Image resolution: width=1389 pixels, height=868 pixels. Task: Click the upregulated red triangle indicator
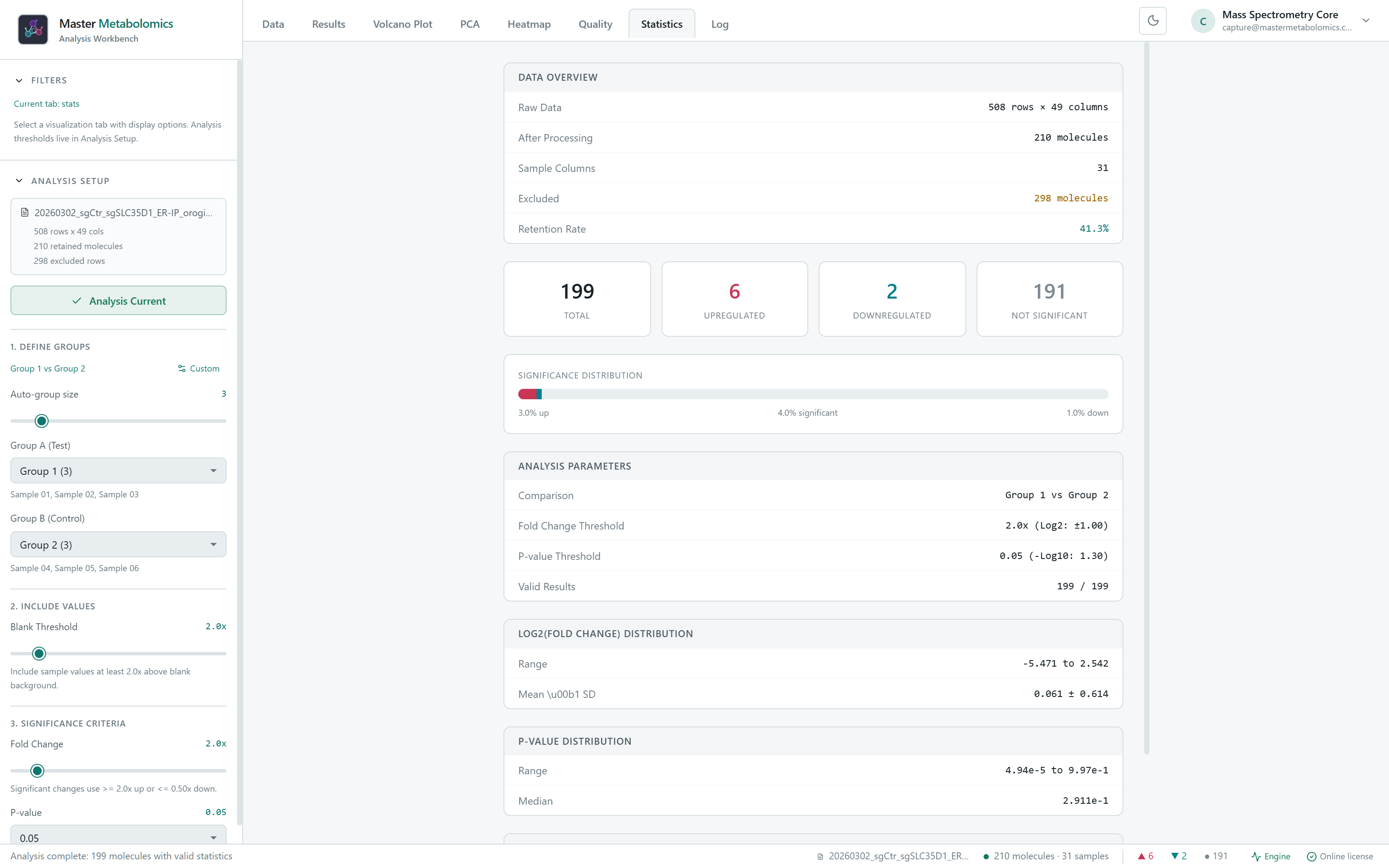[1142, 856]
